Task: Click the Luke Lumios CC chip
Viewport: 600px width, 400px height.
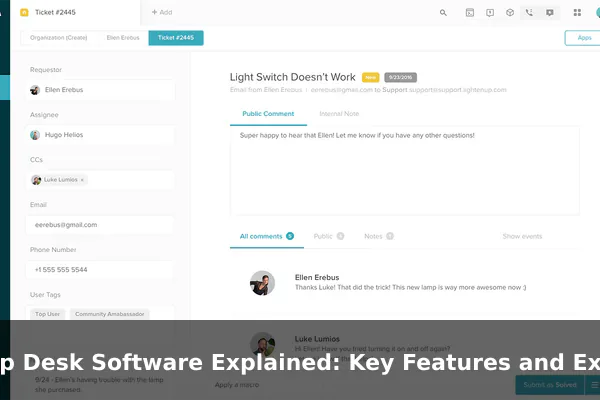Action: point(59,180)
